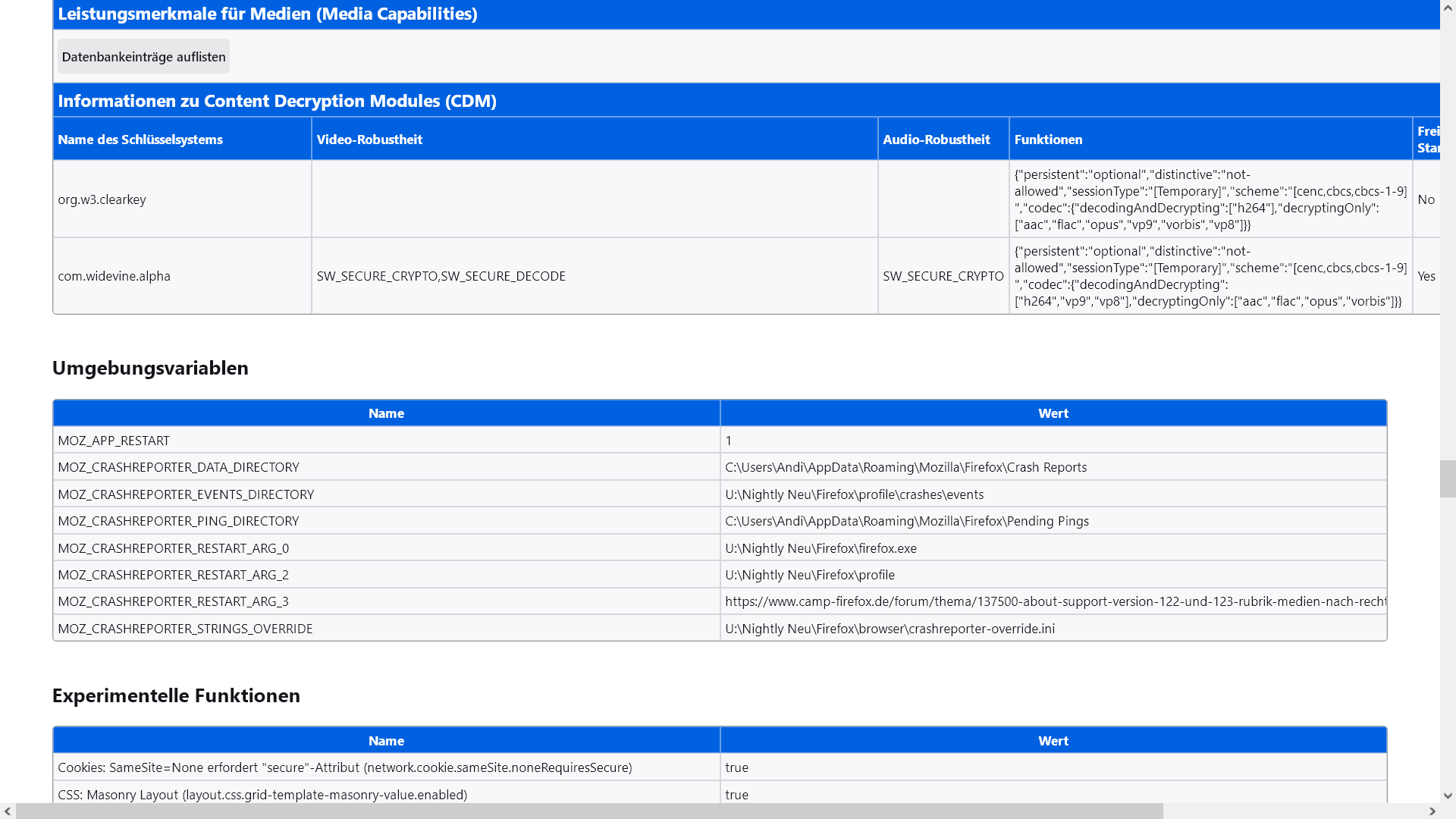Click the MOZ_APP_RESTART variable name
Image resolution: width=1456 pixels, height=819 pixels.
(114, 441)
